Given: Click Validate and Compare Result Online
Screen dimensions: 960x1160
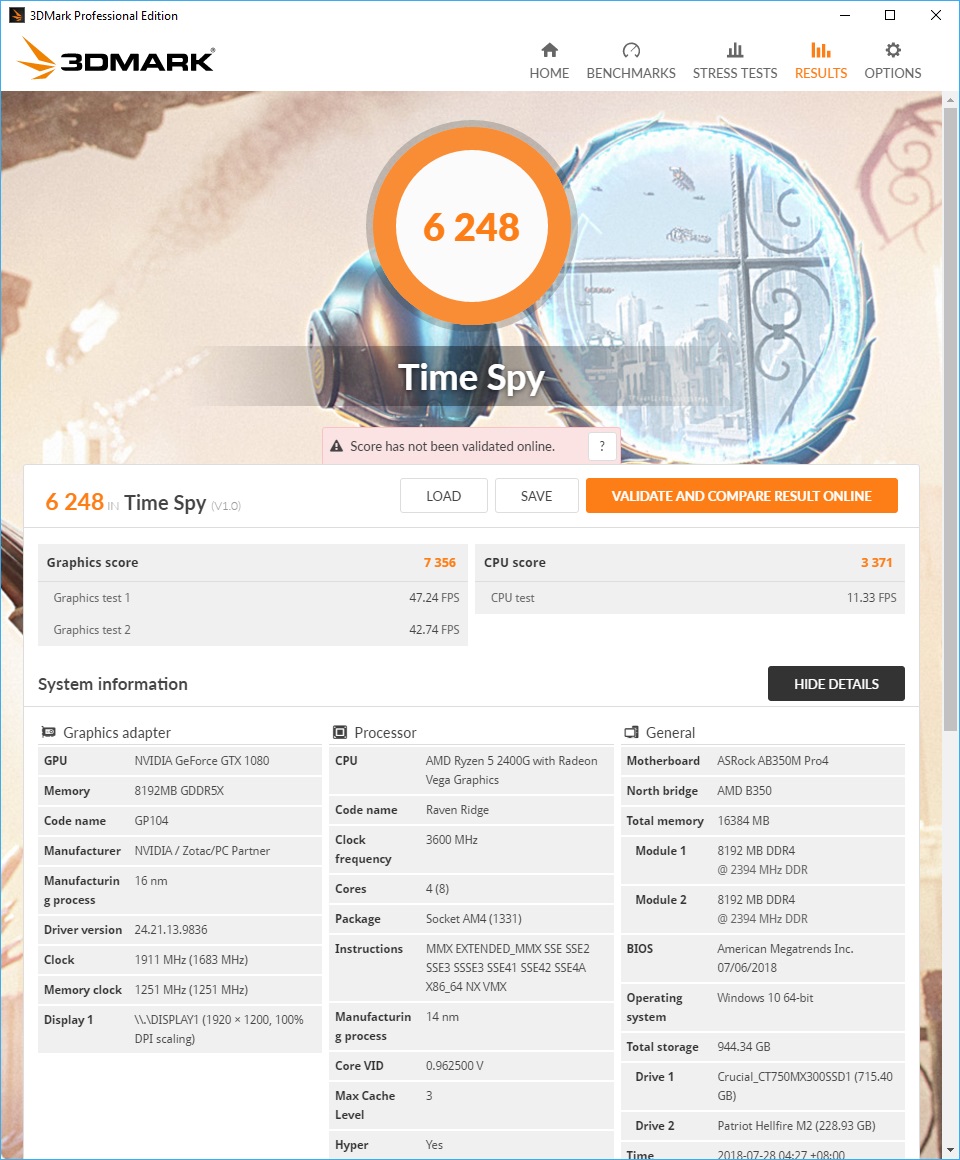Looking at the screenshot, I should coord(742,496).
